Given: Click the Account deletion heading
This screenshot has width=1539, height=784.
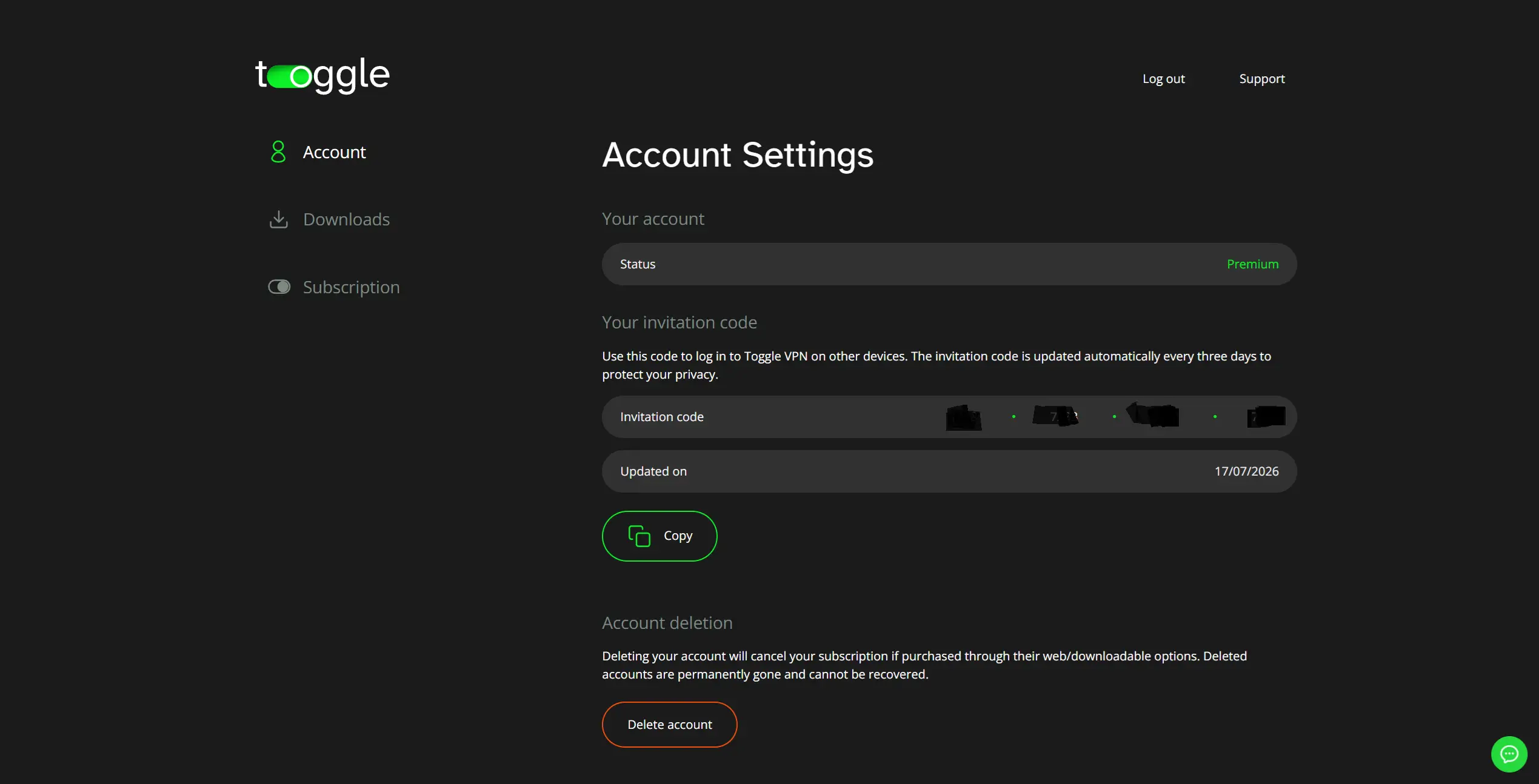Looking at the screenshot, I should pyautogui.click(x=667, y=623).
